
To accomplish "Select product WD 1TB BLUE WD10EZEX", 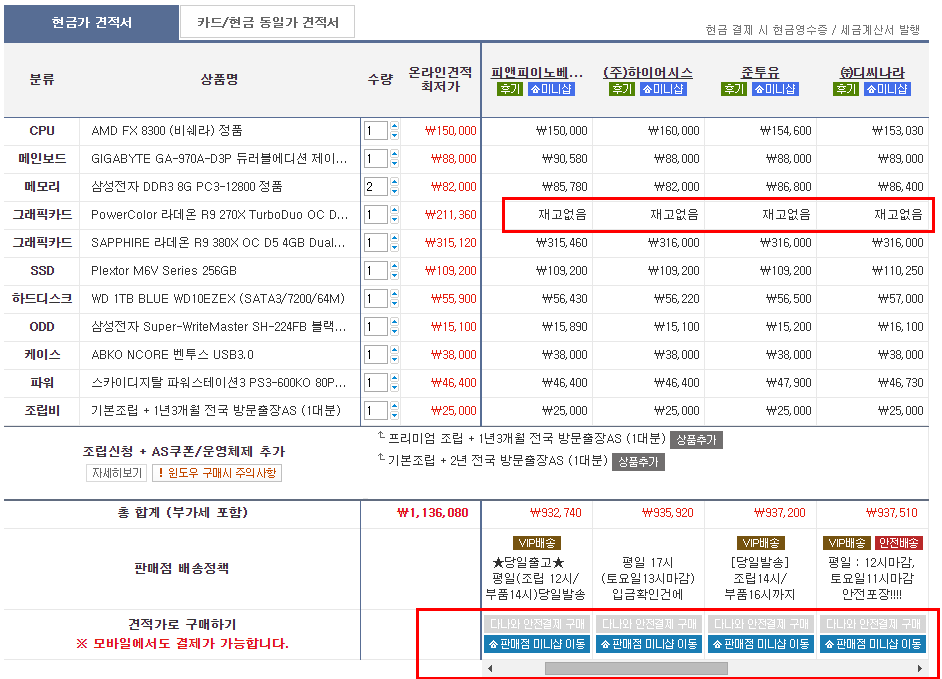I will pyautogui.click(x=218, y=299).
